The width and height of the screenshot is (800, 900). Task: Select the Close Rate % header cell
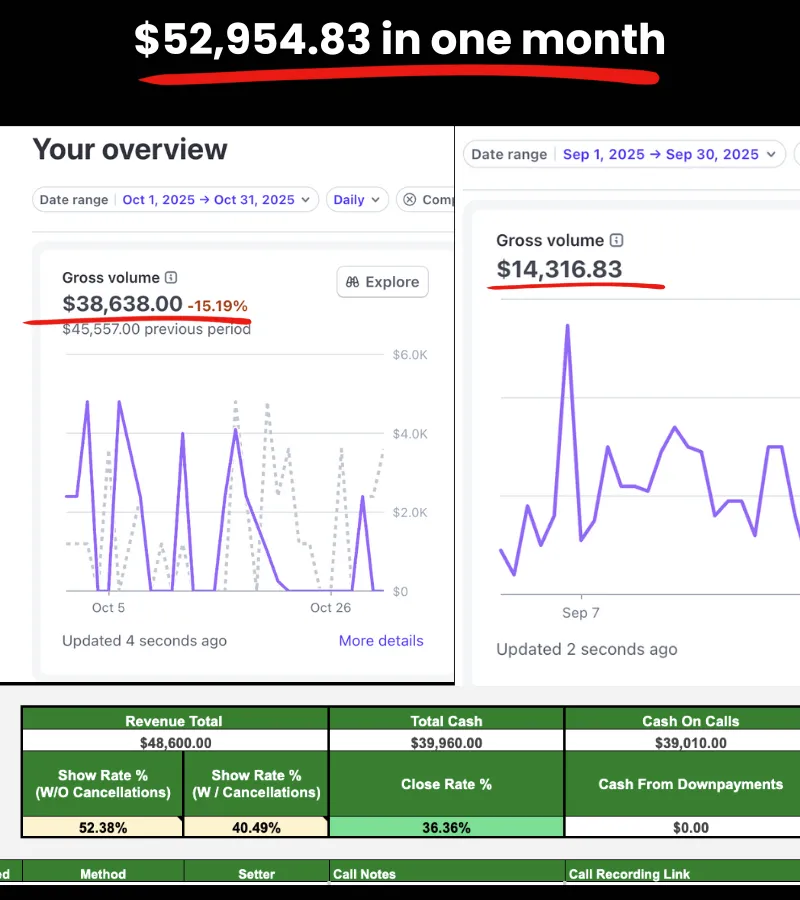click(446, 784)
